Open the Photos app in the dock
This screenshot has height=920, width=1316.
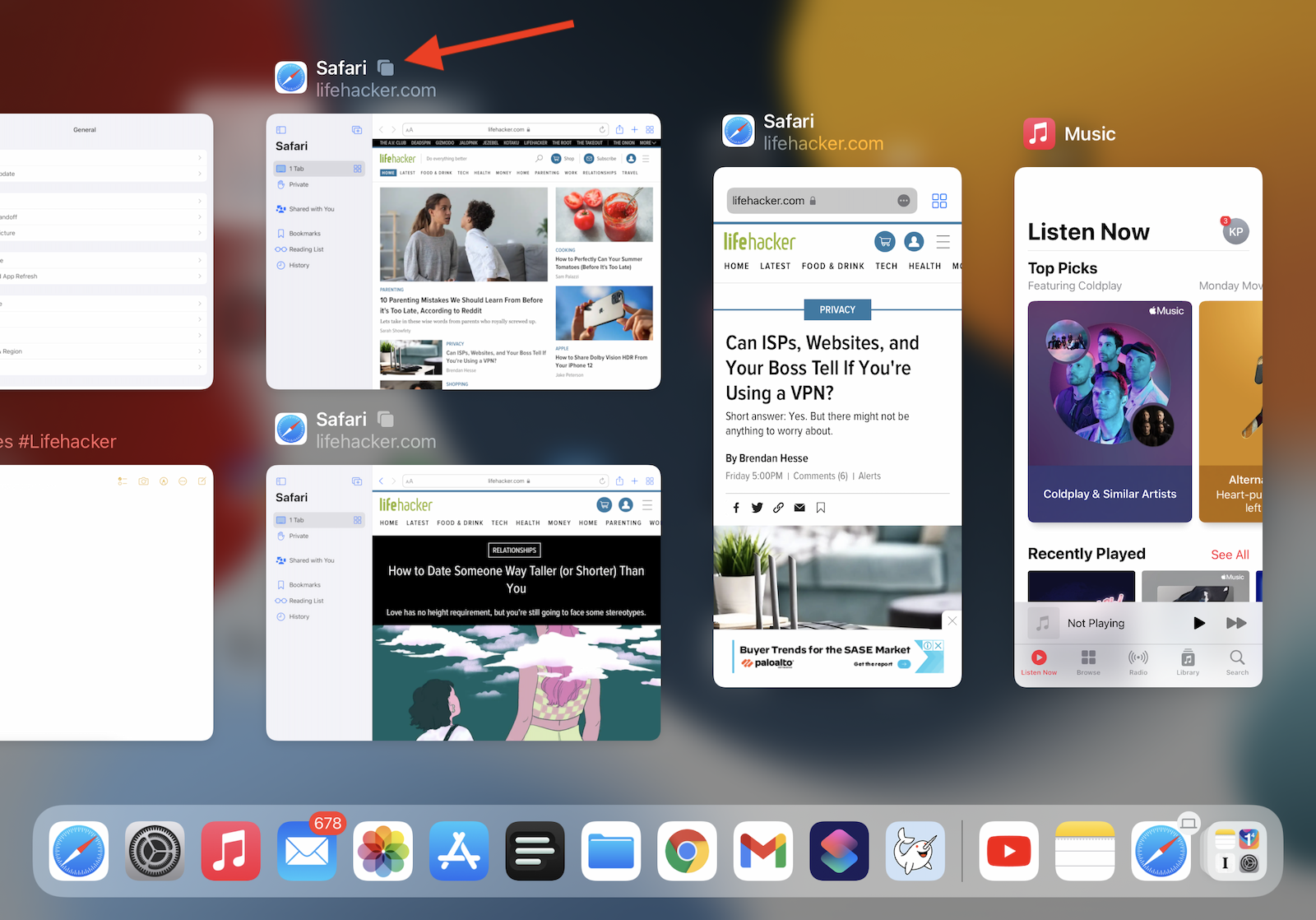coord(383,851)
